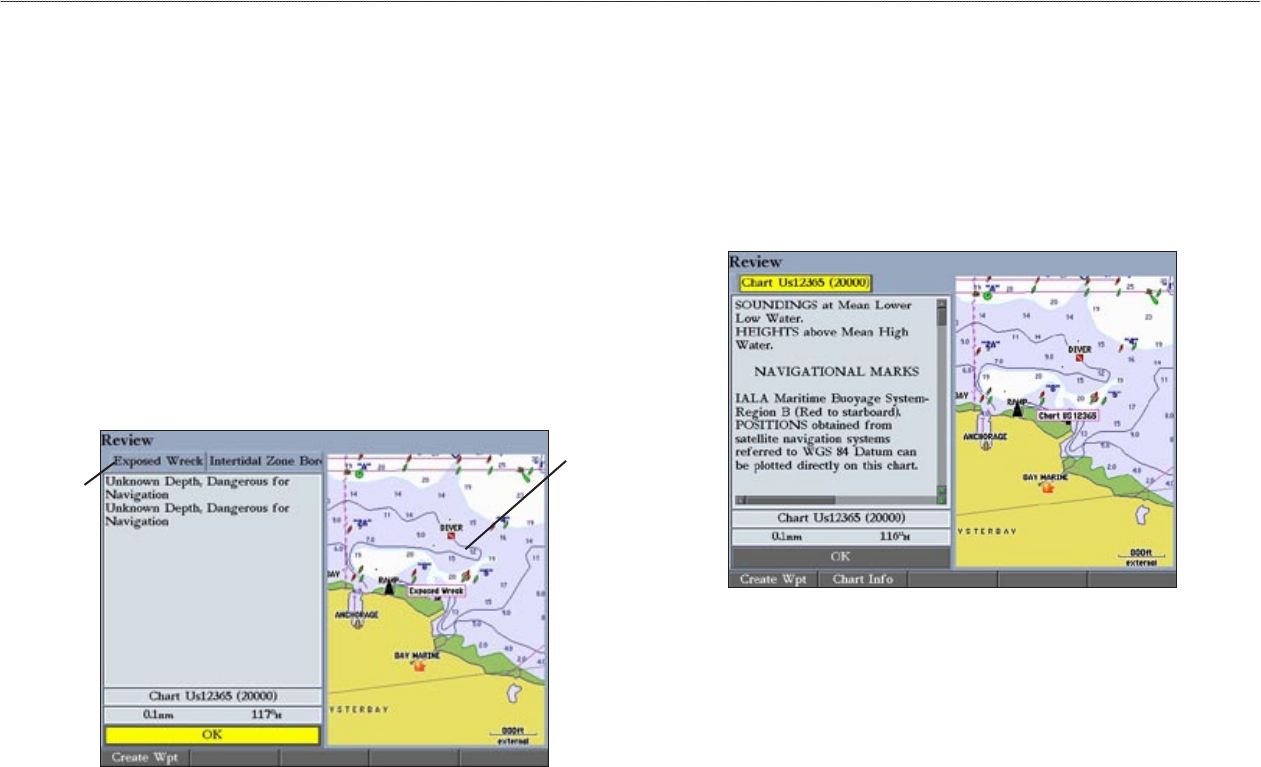Click the gray OK button on chart notes screen
Viewport: 1261px width, 767px height.
[x=841, y=557]
